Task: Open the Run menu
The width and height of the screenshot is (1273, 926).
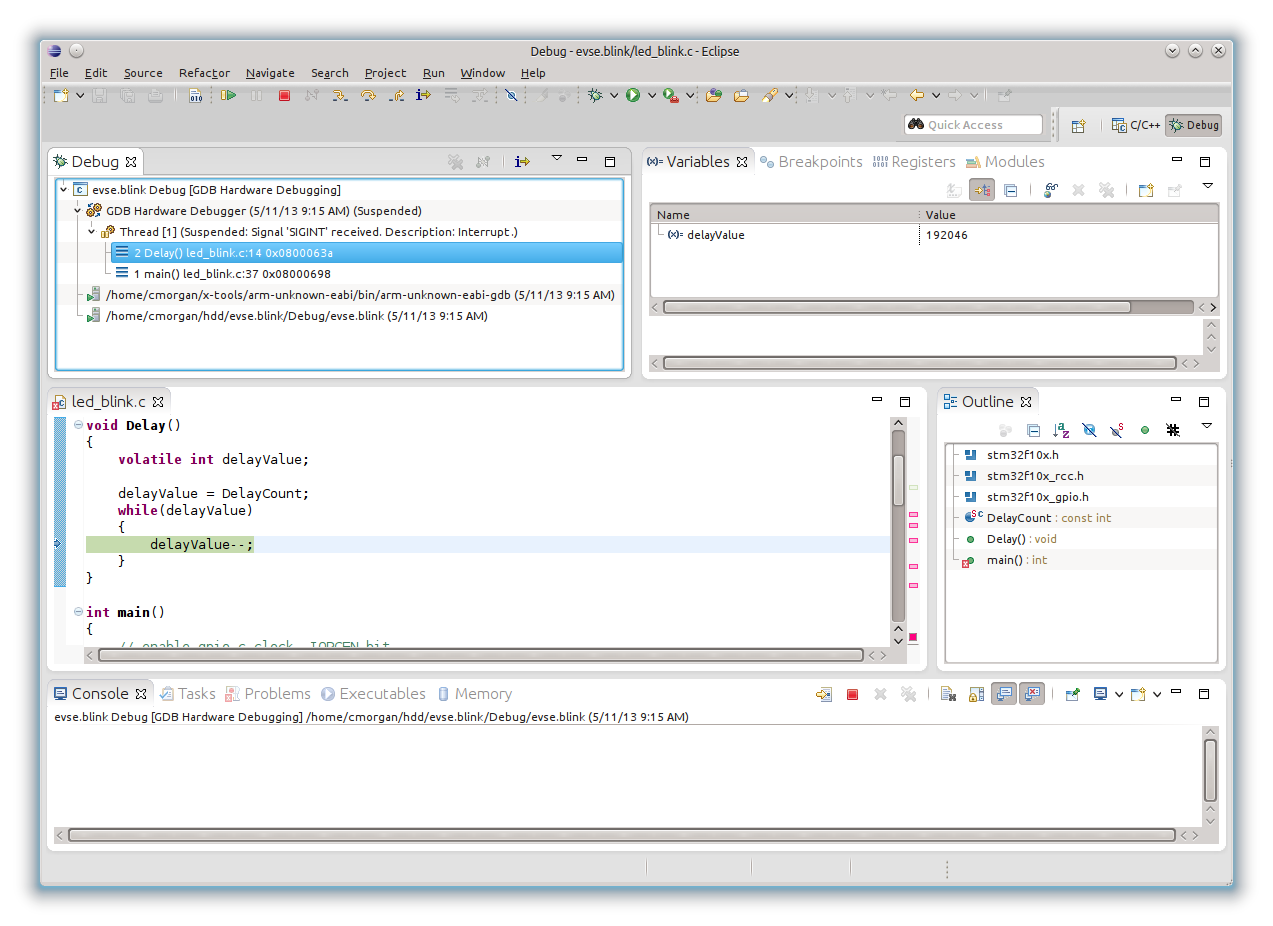Action: (433, 73)
